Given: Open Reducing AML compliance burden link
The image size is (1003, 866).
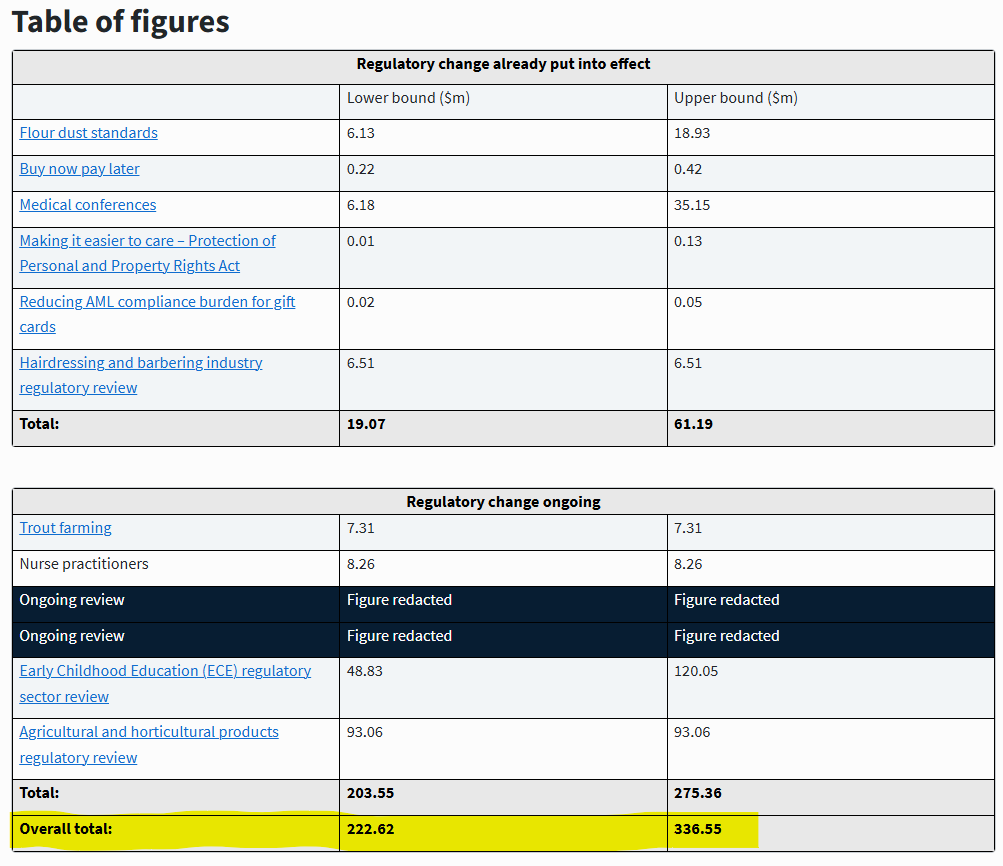Looking at the screenshot, I should click(157, 314).
